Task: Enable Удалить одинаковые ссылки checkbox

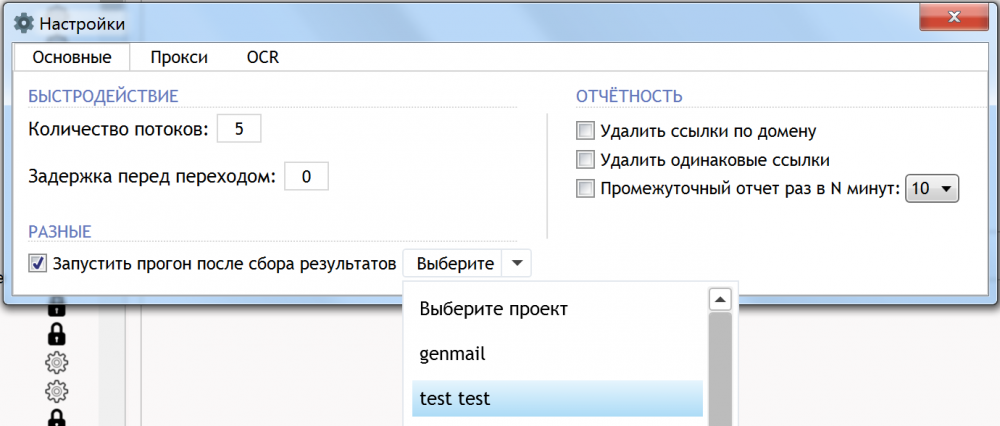Action: click(x=585, y=159)
